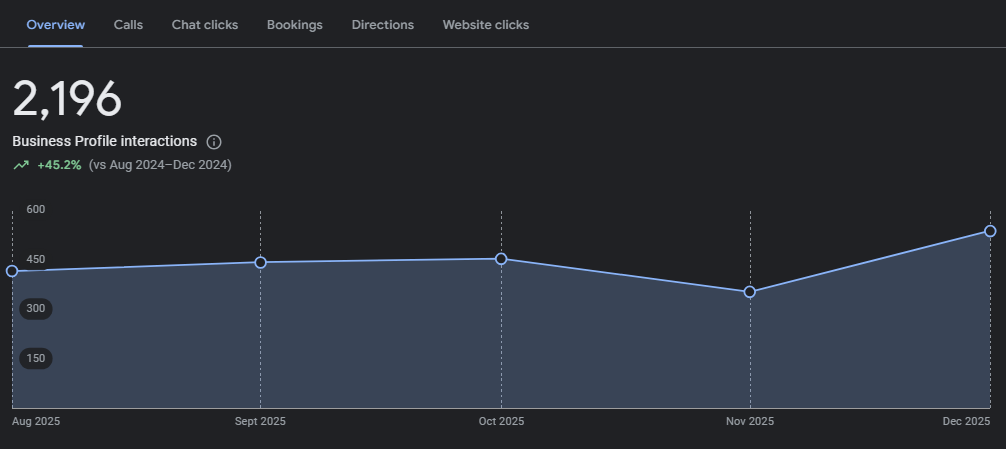Select the Chat clicks tab
The height and width of the screenshot is (449, 1006).
coord(205,25)
